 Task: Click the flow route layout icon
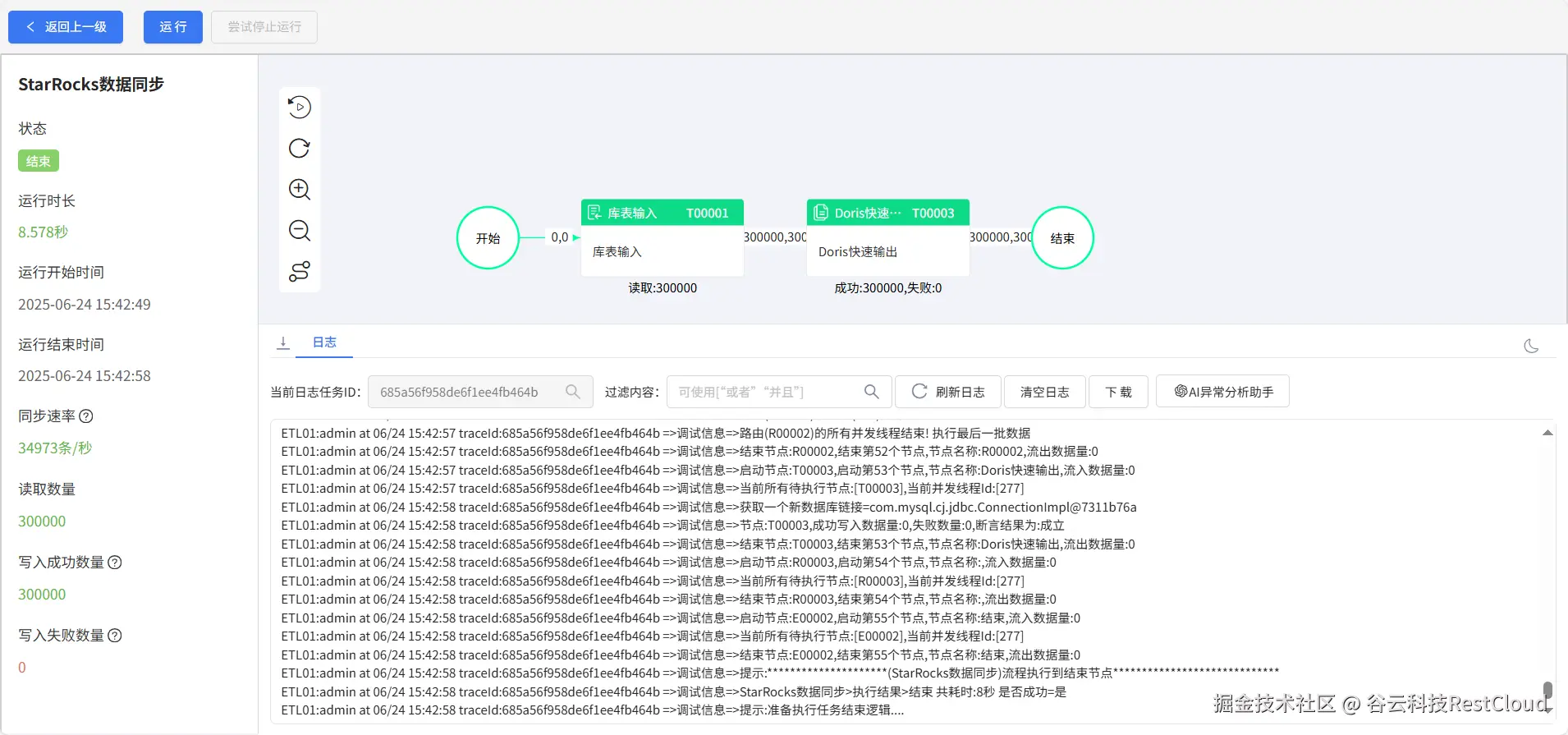(300, 271)
